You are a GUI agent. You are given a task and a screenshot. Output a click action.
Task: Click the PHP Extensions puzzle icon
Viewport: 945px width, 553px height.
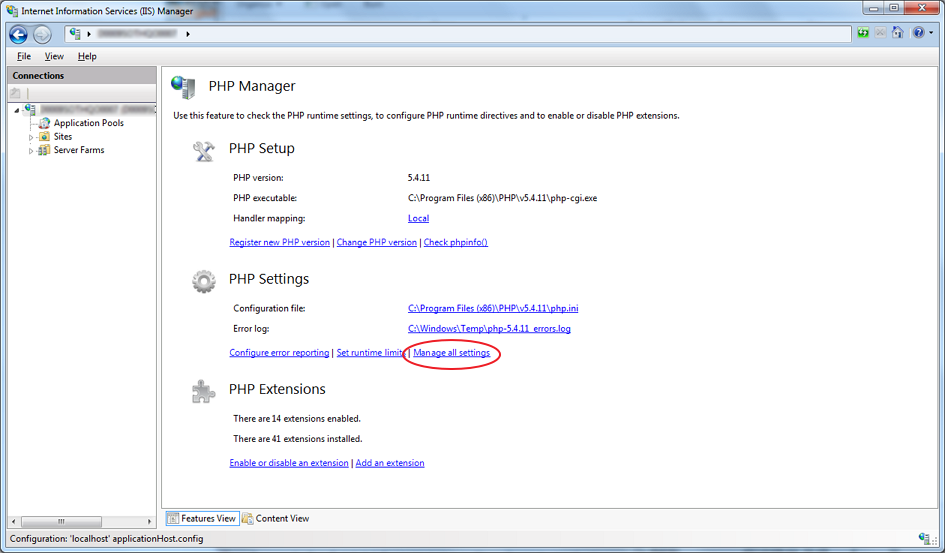[204, 392]
